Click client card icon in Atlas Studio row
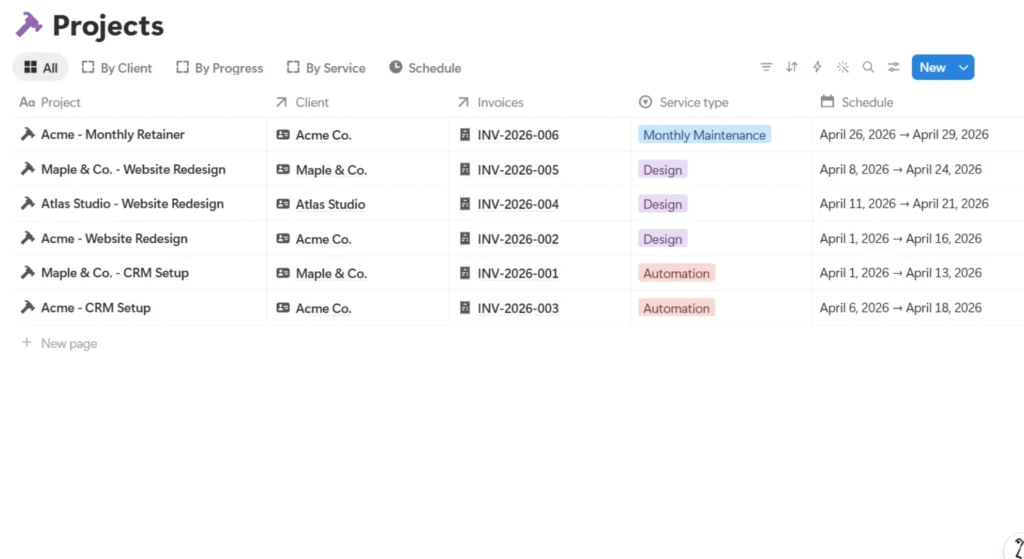This screenshot has width=1024, height=559. (283, 204)
